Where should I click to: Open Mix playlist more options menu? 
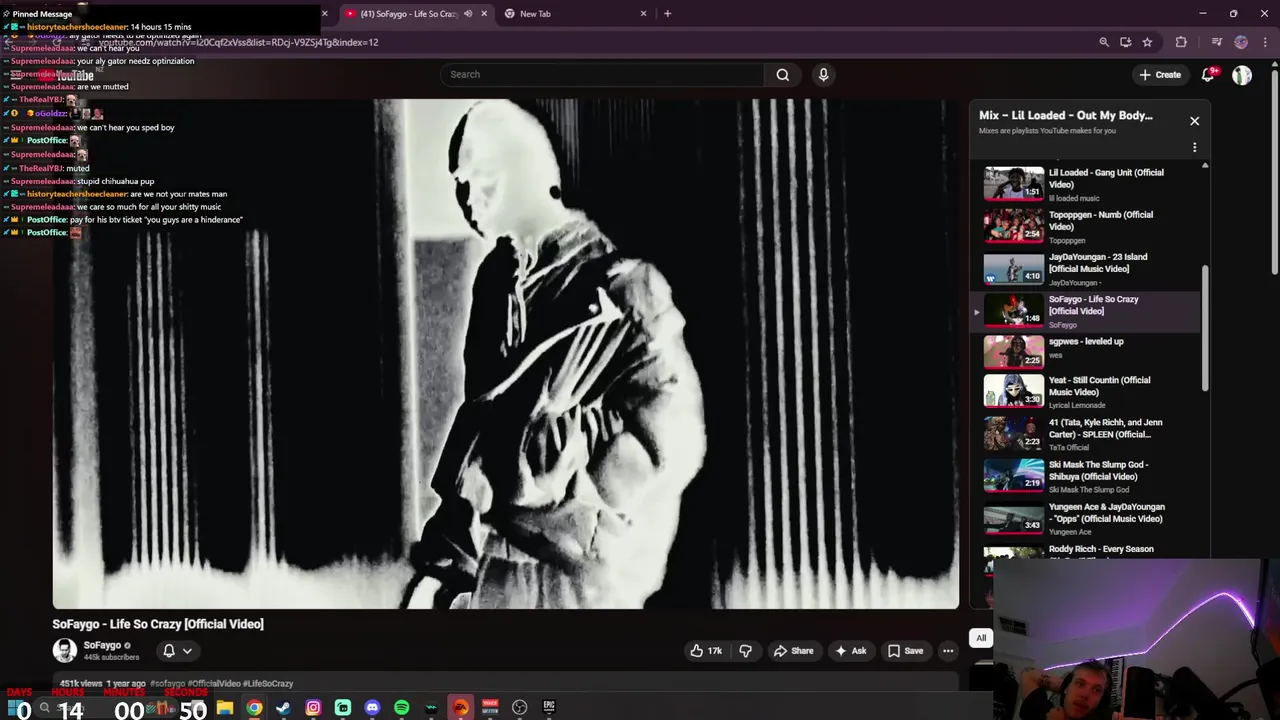[1194, 147]
